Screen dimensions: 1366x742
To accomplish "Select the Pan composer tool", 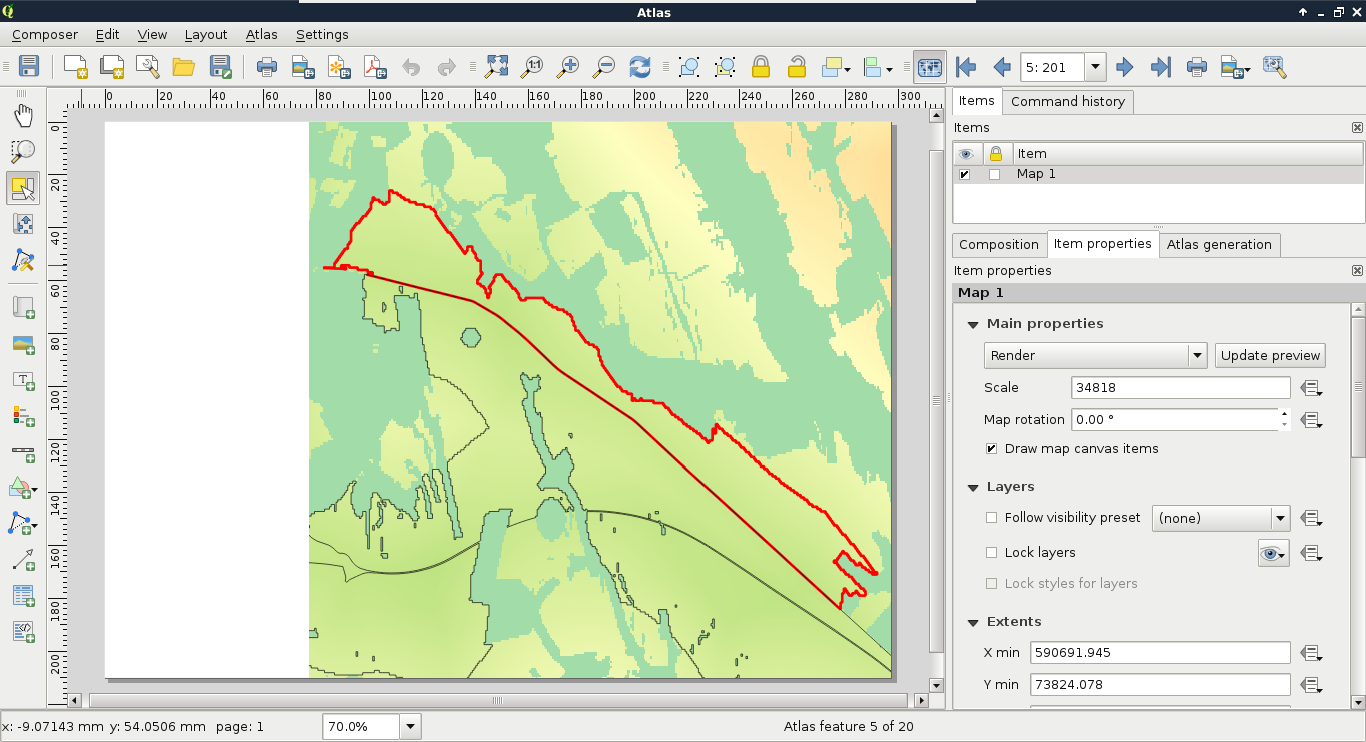I will 22,116.
